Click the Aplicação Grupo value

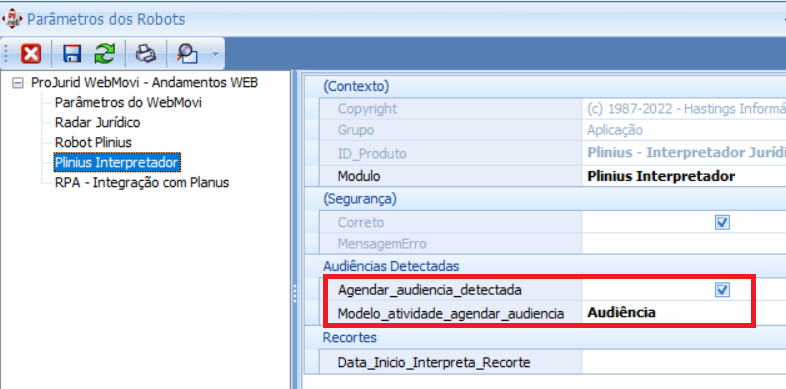click(x=615, y=131)
